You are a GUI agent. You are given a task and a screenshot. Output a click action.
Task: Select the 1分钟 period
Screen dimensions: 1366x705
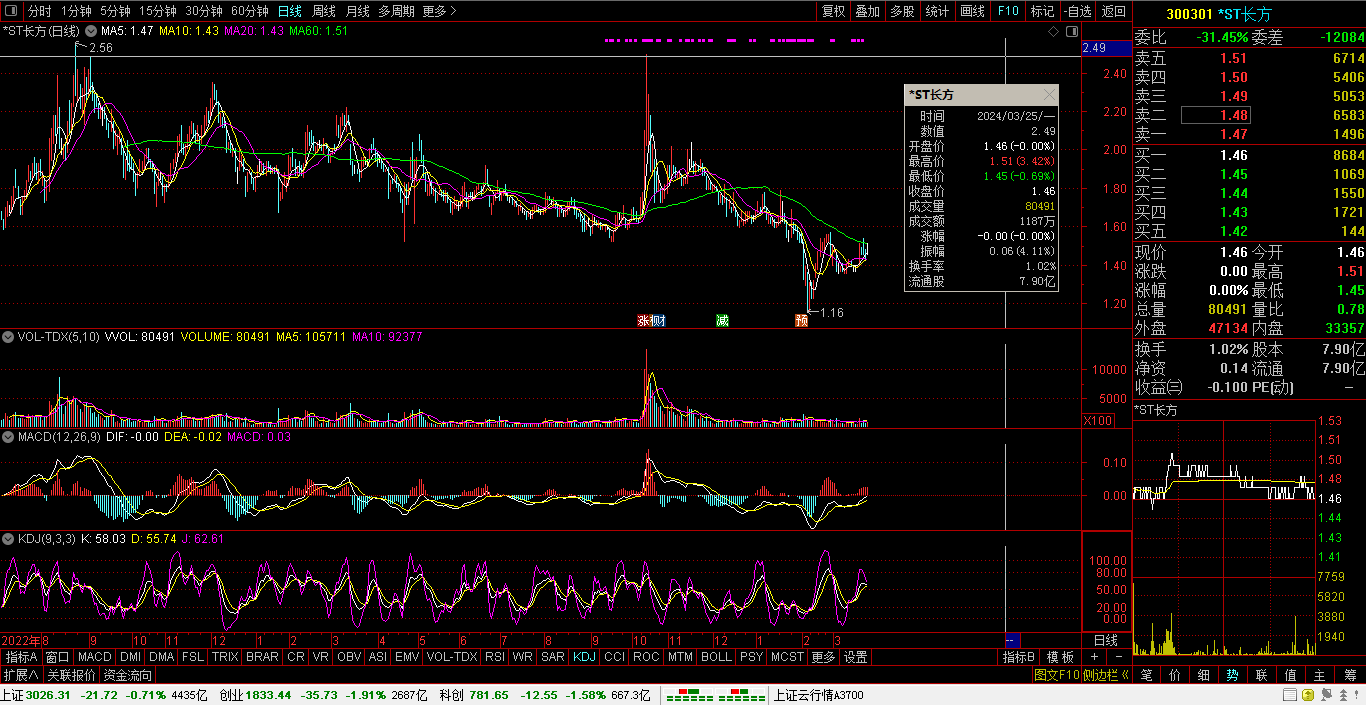click(x=77, y=11)
